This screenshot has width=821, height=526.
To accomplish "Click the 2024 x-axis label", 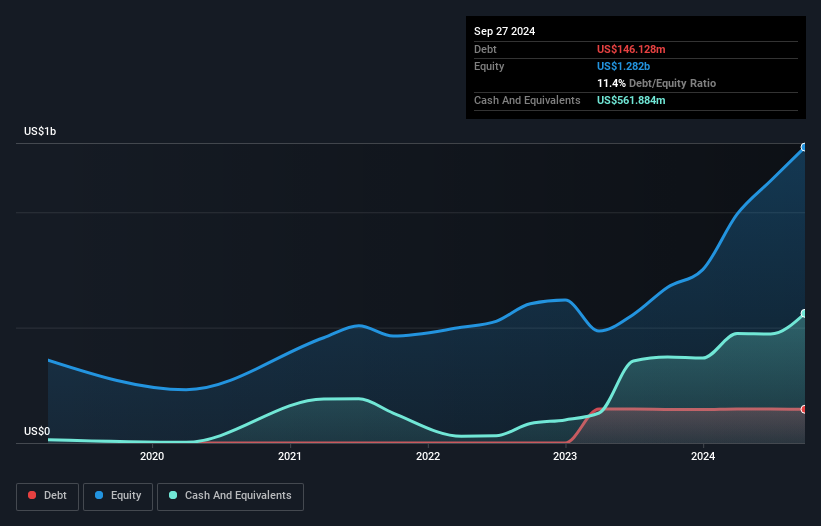I will coord(703,456).
